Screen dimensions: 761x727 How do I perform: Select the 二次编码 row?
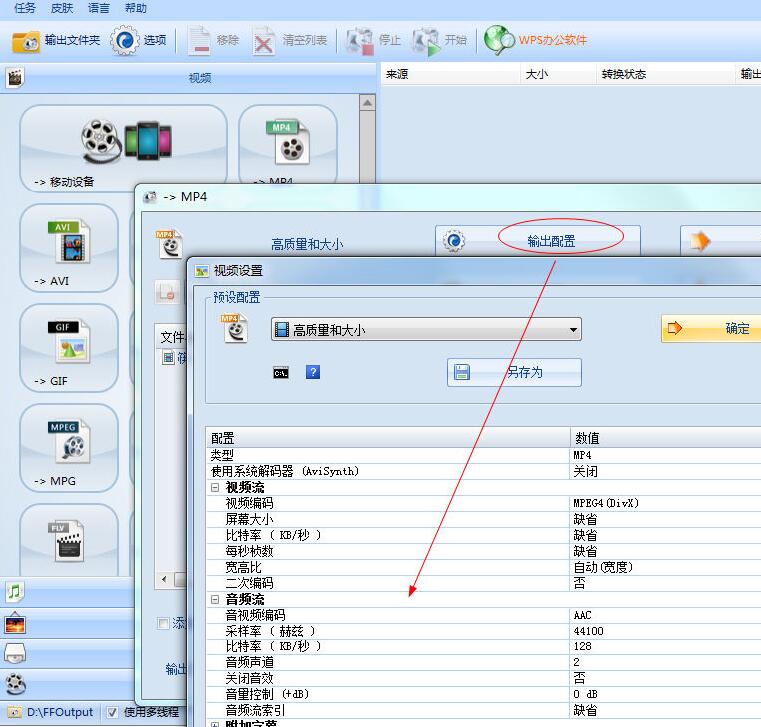pyautogui.click(x=483, y=583)
